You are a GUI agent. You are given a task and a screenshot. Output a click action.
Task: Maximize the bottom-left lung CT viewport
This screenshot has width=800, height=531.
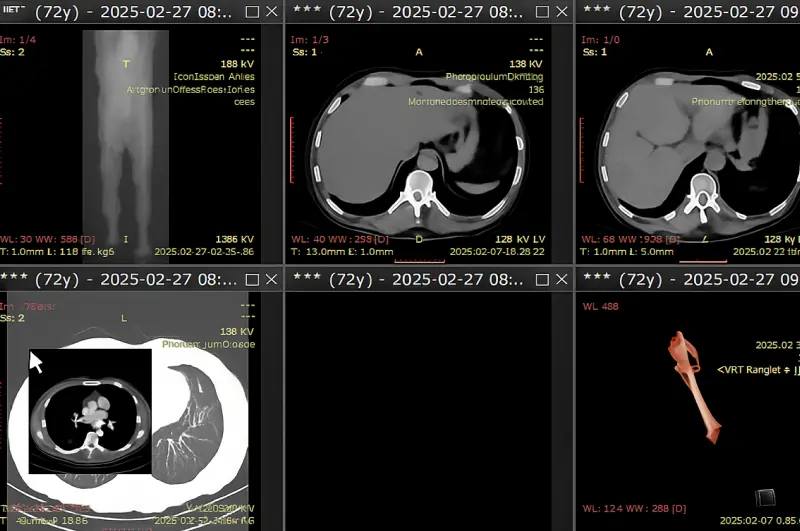251,279
